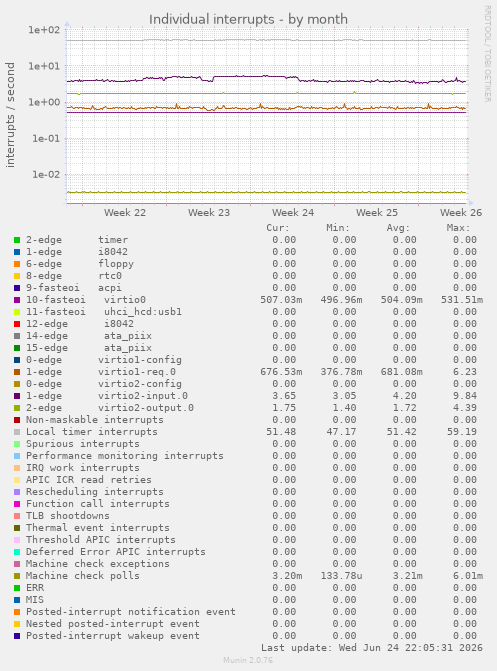Image resolution: width=497 pixels, height=671 pixels.
Task: Click the 'Spurious interrupts' legend label
Action: tap(83, 444)
